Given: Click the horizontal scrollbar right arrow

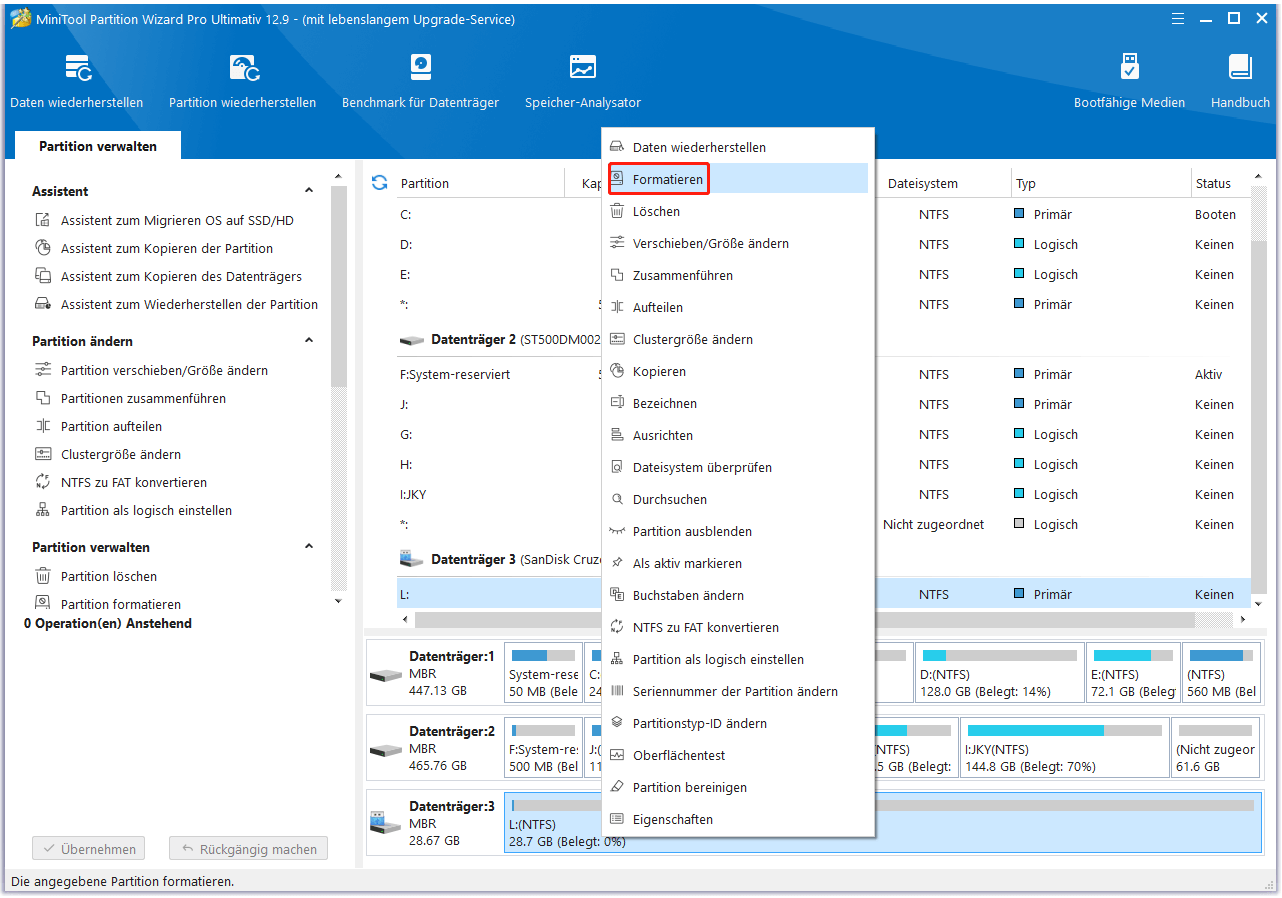Looking at the screenshot, I should (x=1244, y=620).
